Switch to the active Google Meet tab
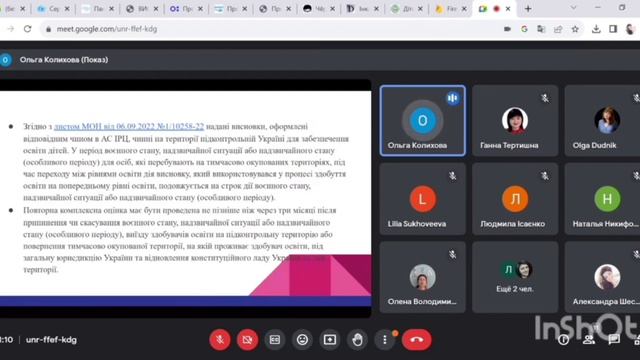 494,9
